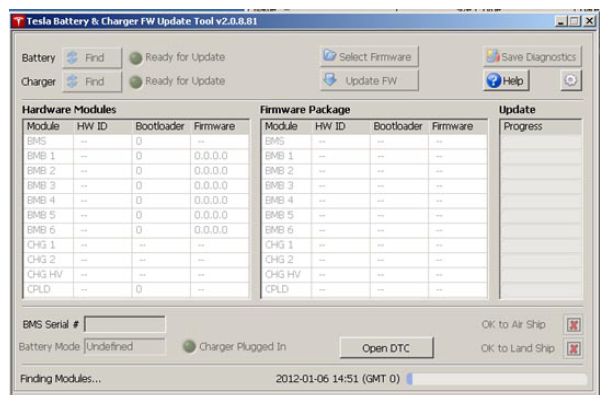Close the FW Update Tool window
This screenshot has width=609, height=404.
[589, 21]
